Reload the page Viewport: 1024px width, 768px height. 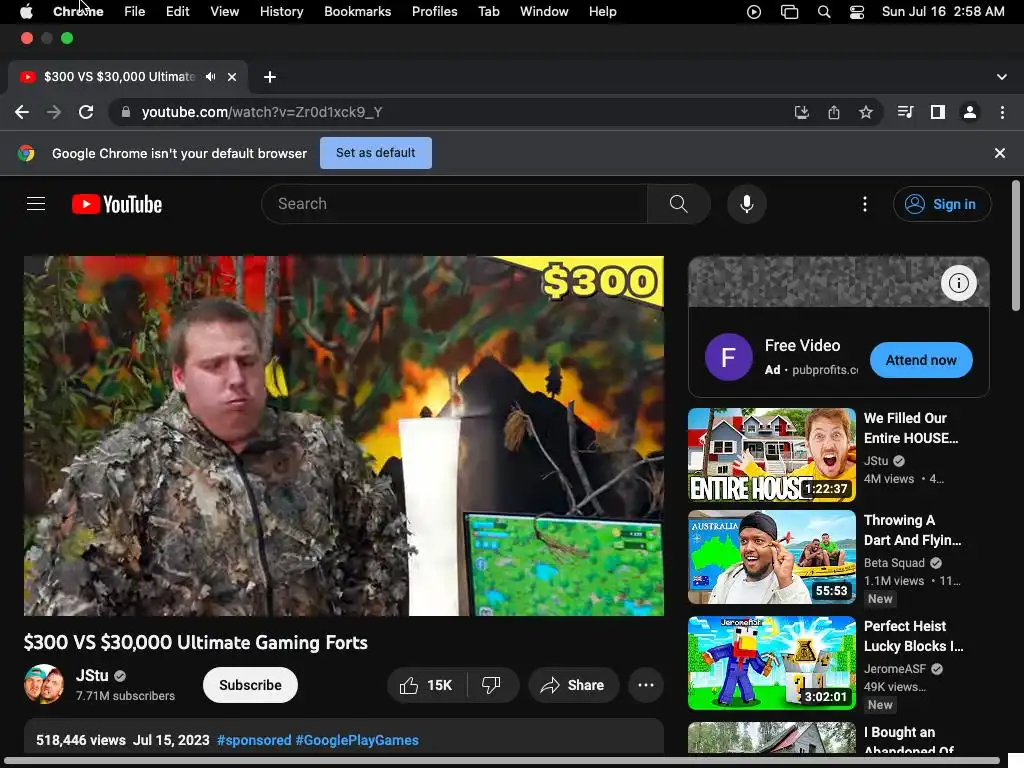(x=86, y=112)
